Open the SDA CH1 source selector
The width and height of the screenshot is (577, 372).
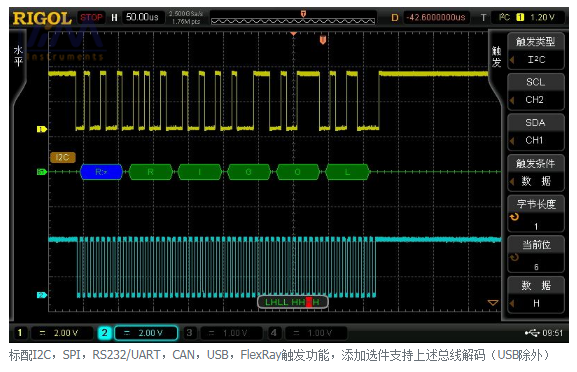(536, 132)
